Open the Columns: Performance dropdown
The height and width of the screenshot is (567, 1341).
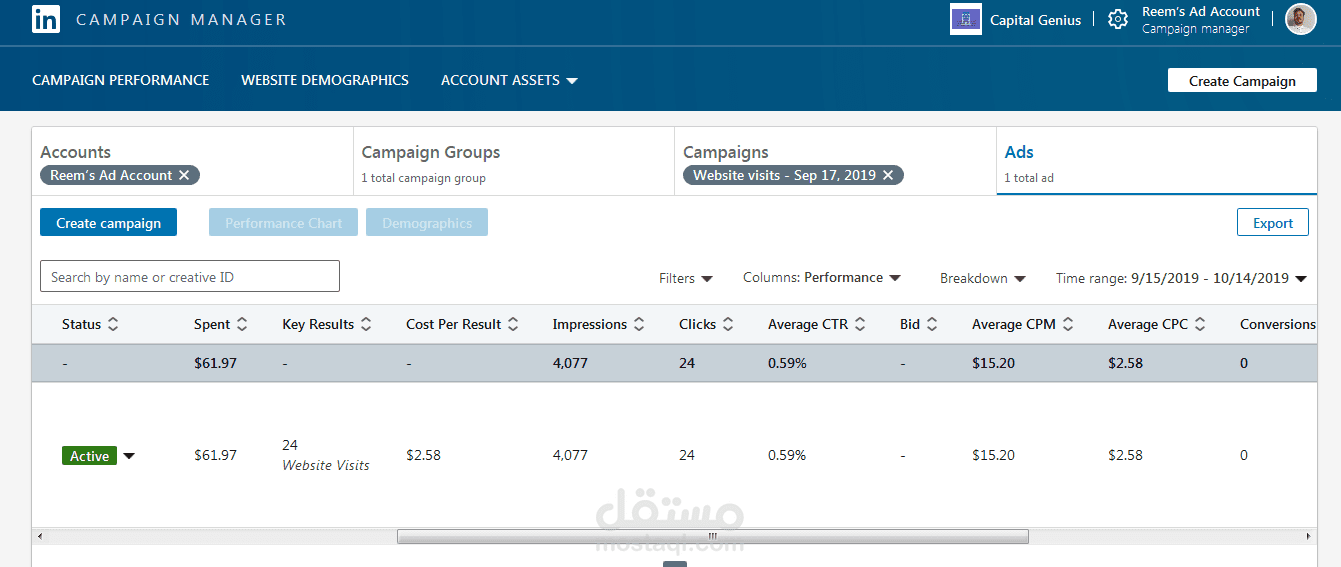(x=822, y=278)
